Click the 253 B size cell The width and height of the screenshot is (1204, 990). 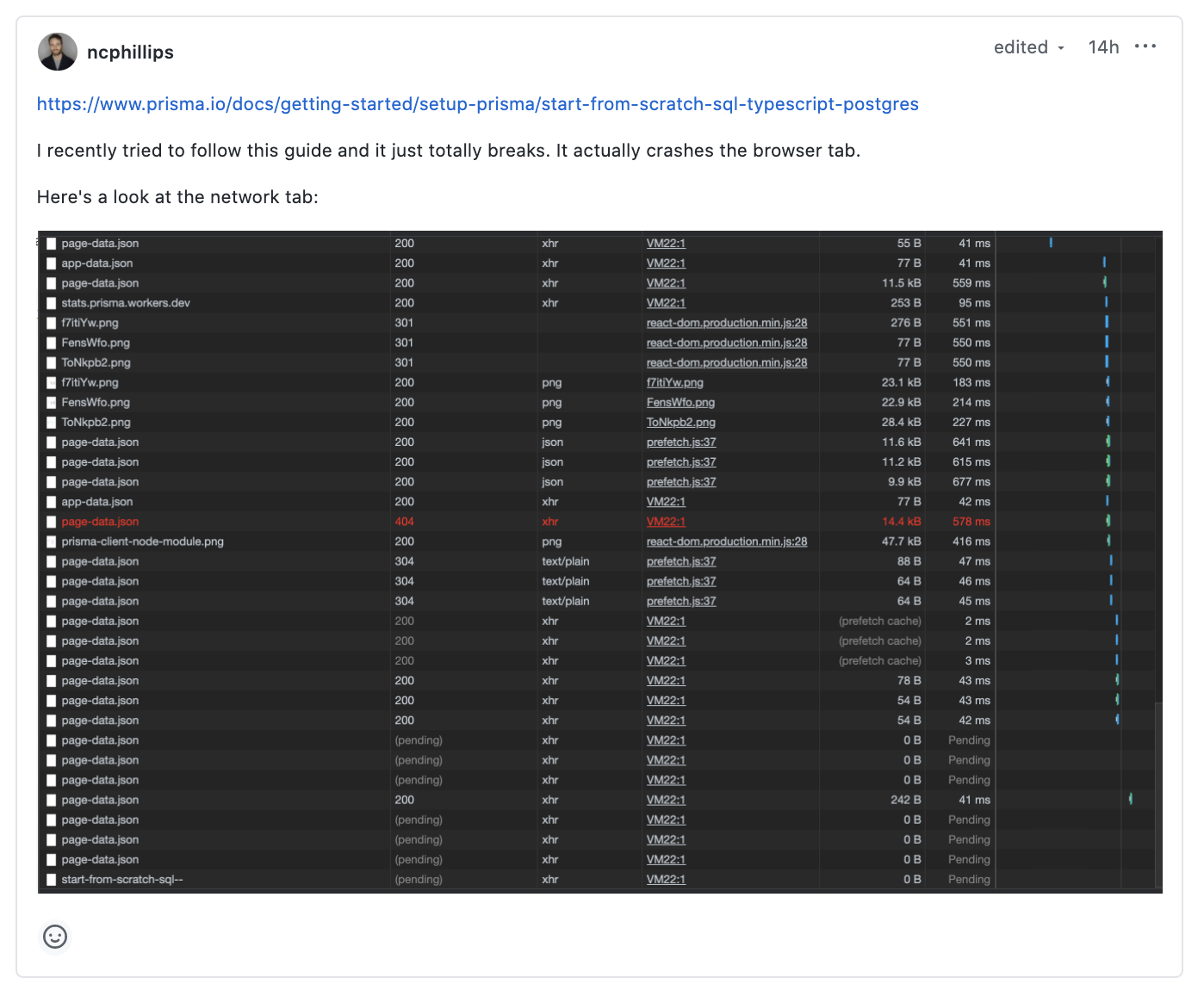[x=906, y=303]
